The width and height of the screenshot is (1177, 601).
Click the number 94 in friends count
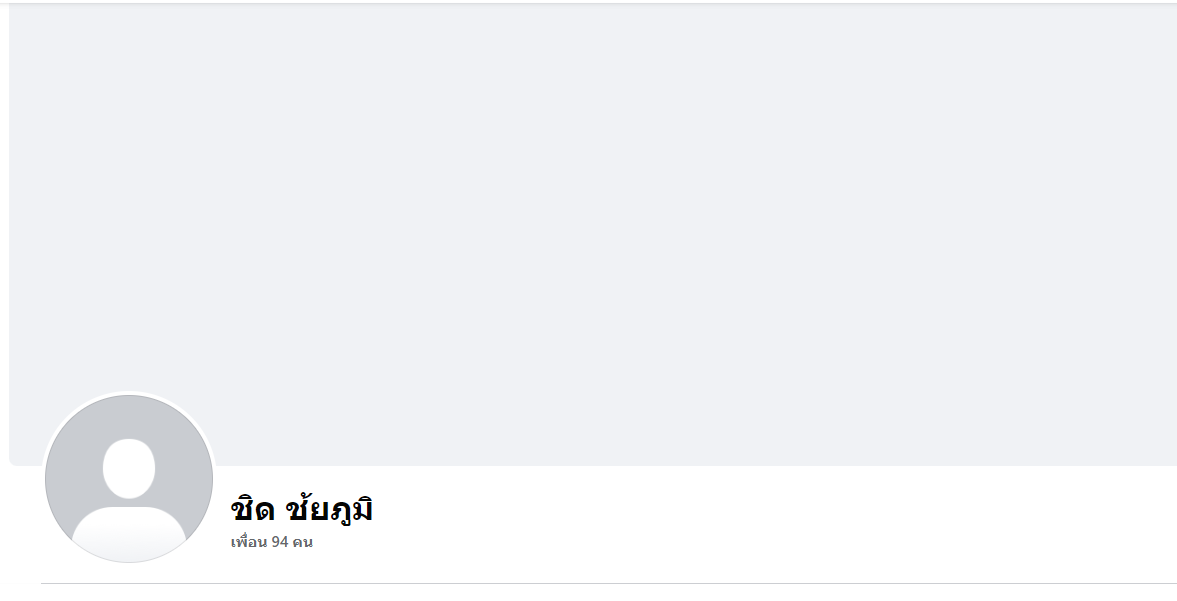tap(280, 542)
